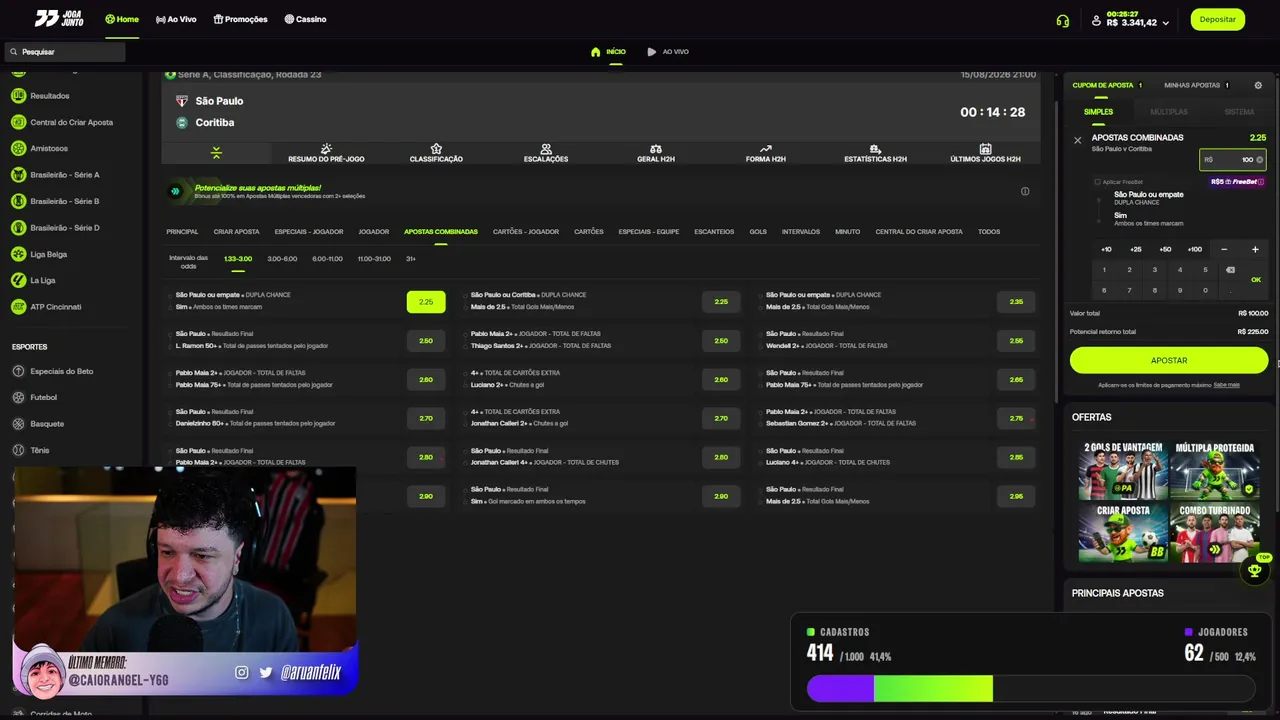This screenshot has height=720, width=1280.
Task: Open Promoções in top navigation
Action: [x=240, y=19]
